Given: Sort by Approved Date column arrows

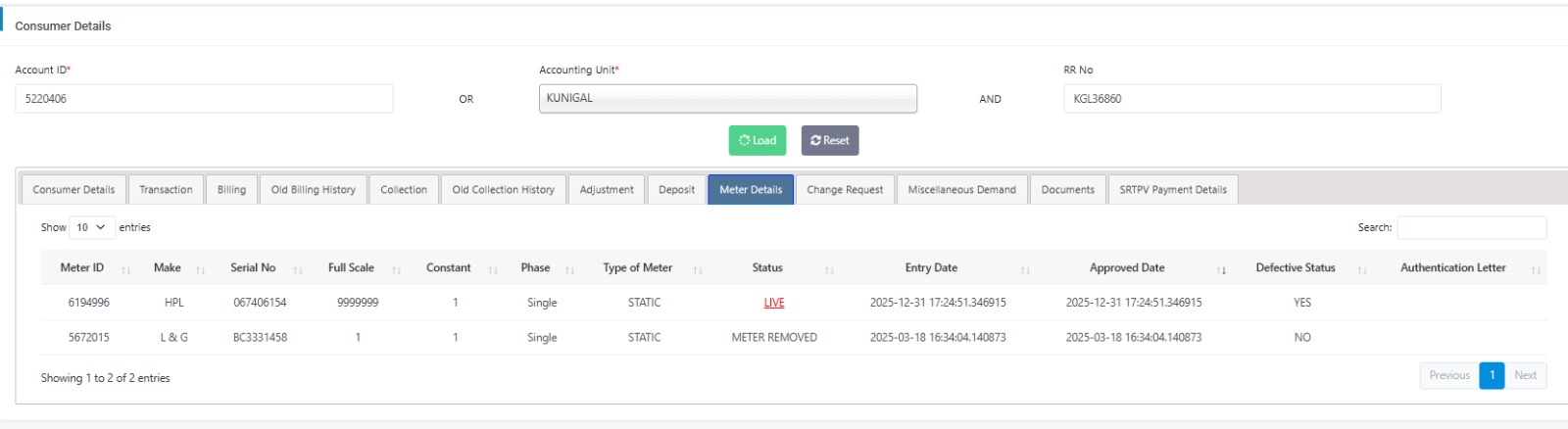Looking at the screenshot, I should pos(1221,269).
